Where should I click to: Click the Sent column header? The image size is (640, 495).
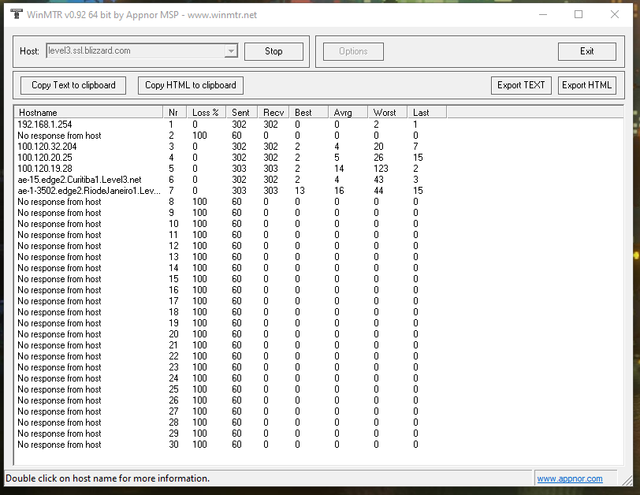click(242, 112)
